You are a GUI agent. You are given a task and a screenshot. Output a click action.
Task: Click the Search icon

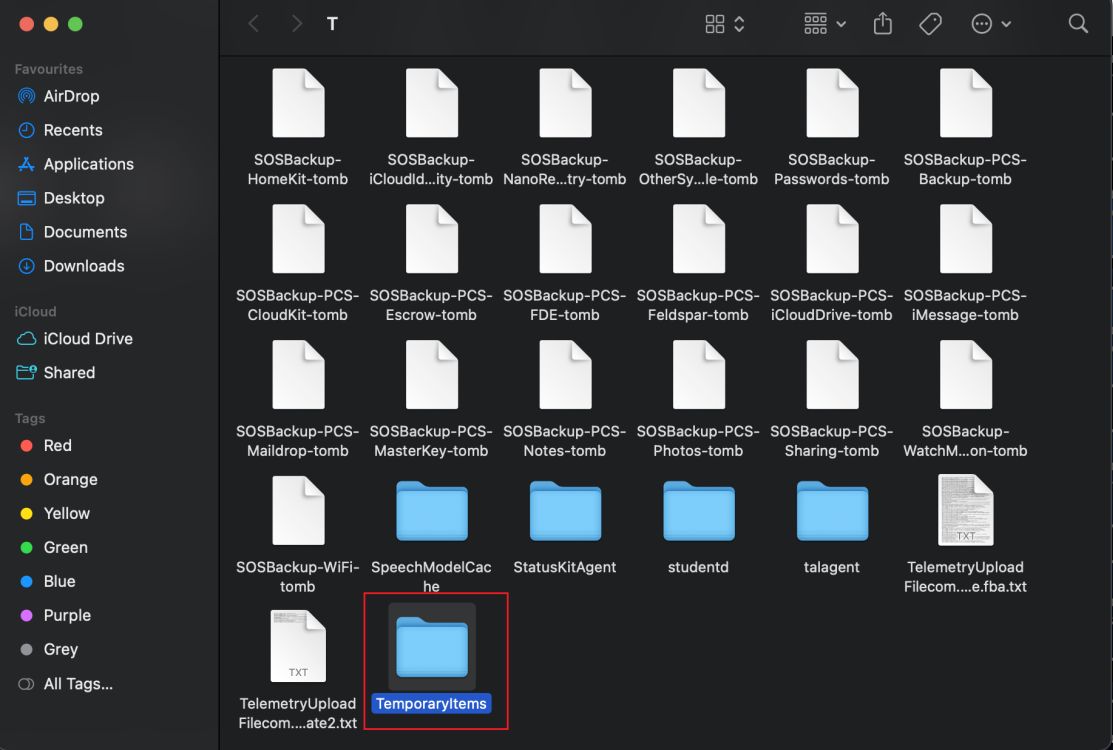click(1078, 23)
